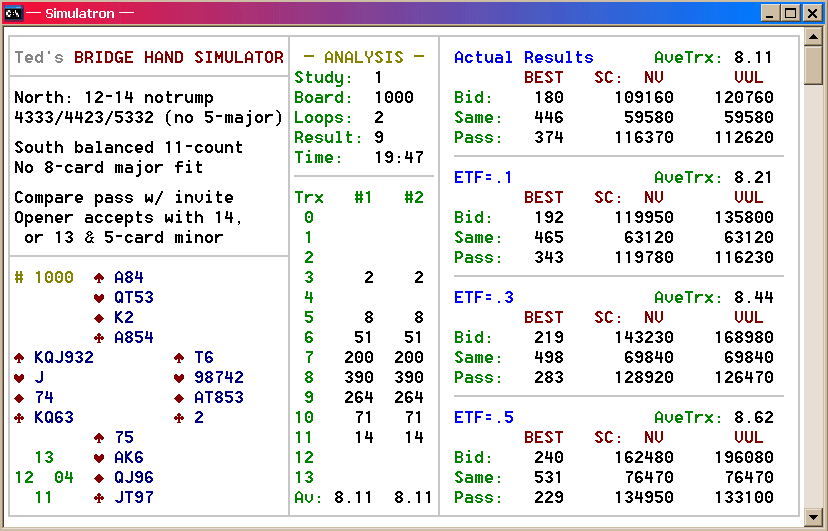Open the Simulatron window system menu icon
The height and width of the screenshot is (531, 828).
tap(13, 12)
